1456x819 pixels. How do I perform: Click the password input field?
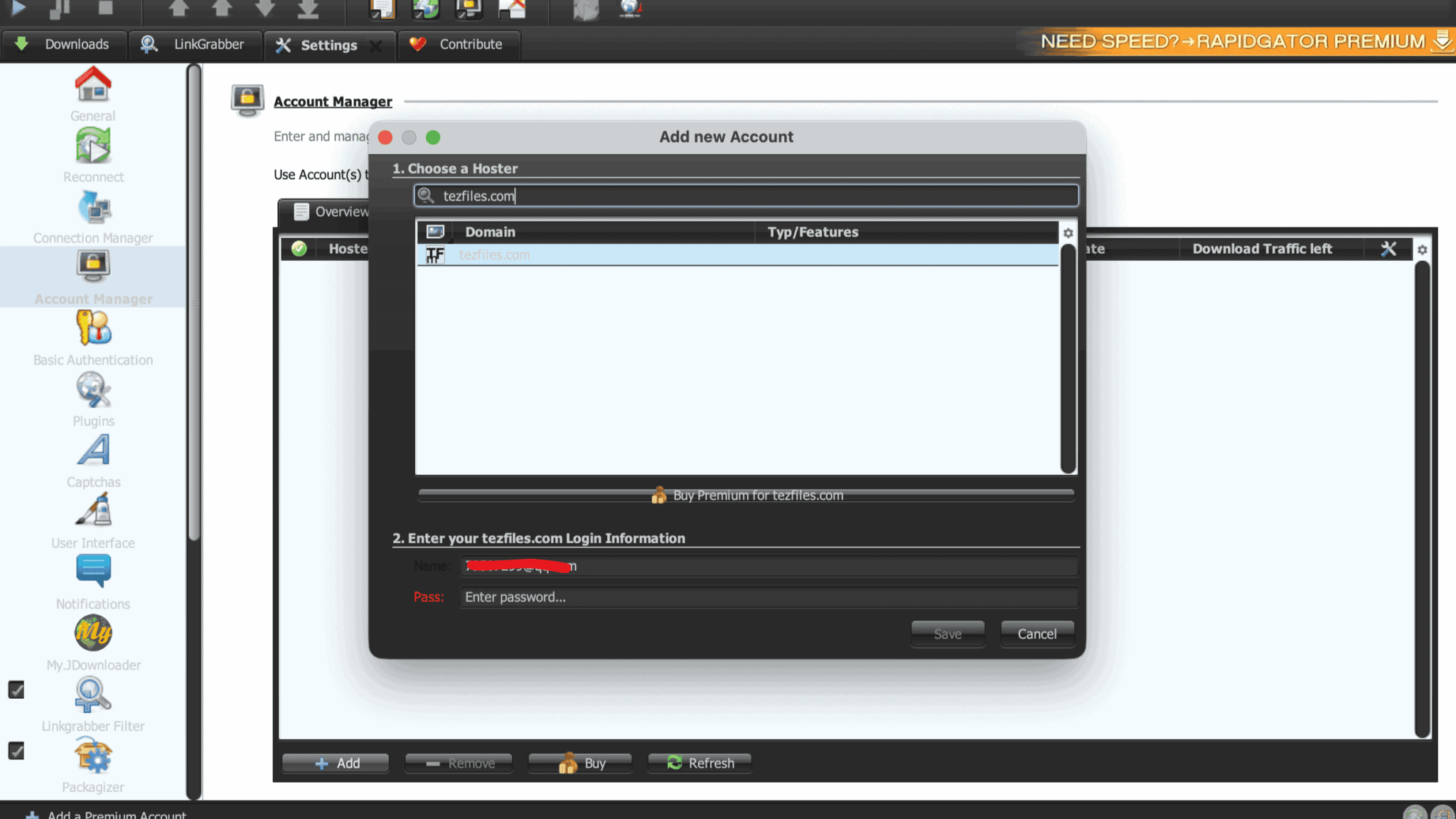769,597
